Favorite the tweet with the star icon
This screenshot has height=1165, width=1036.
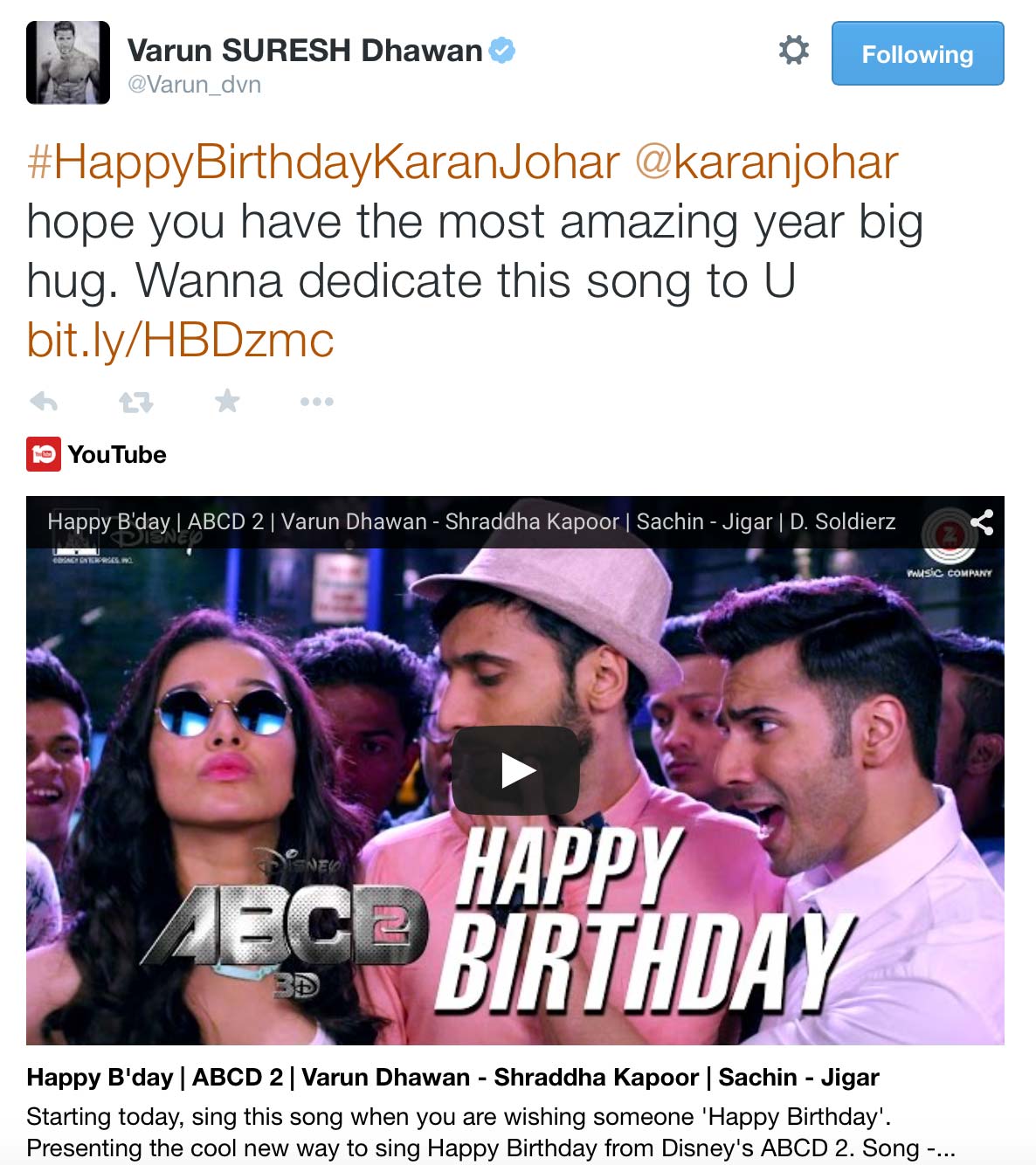pos(227,401)
